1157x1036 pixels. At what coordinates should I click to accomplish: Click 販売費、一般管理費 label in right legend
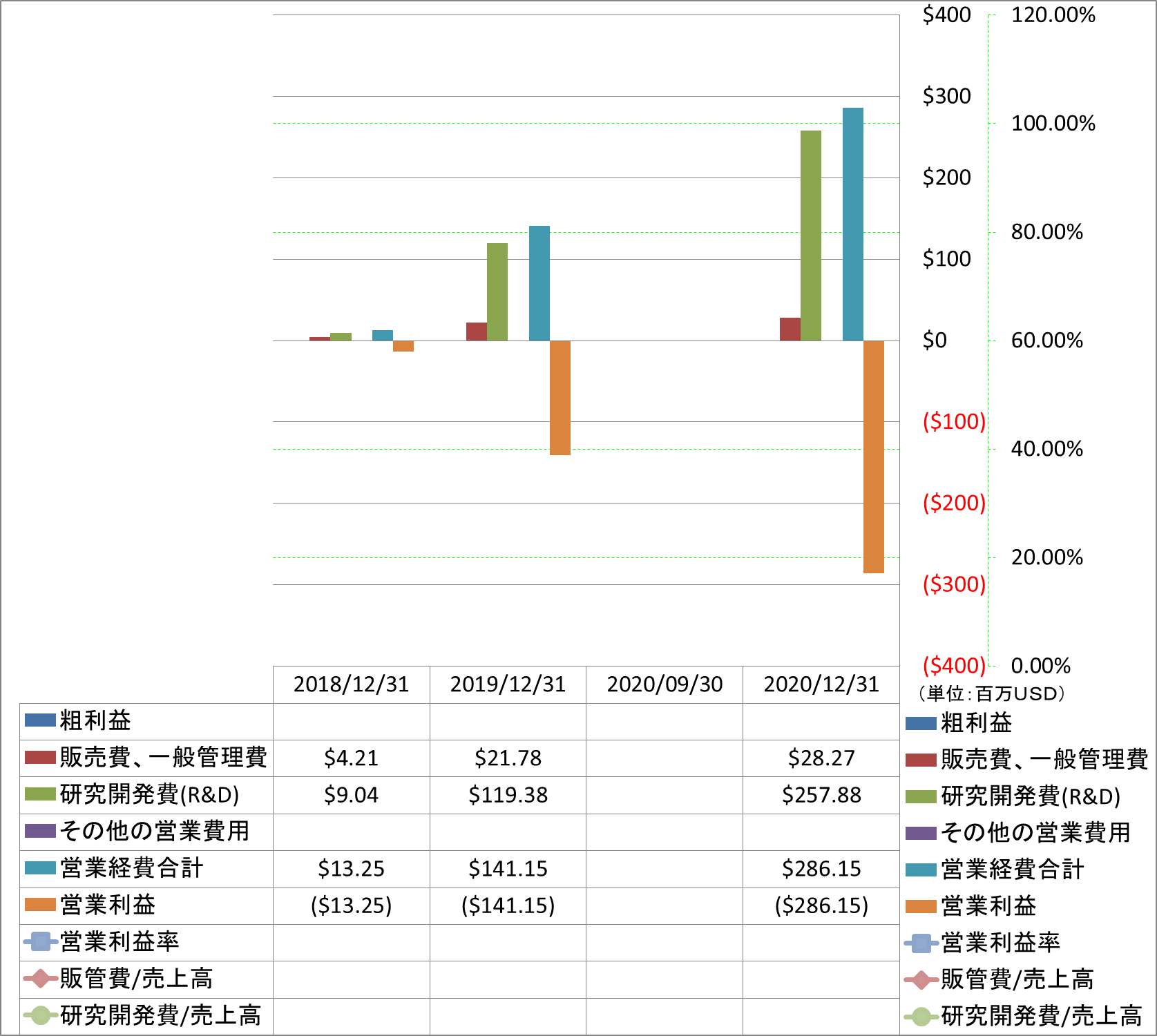(1044, 760)
